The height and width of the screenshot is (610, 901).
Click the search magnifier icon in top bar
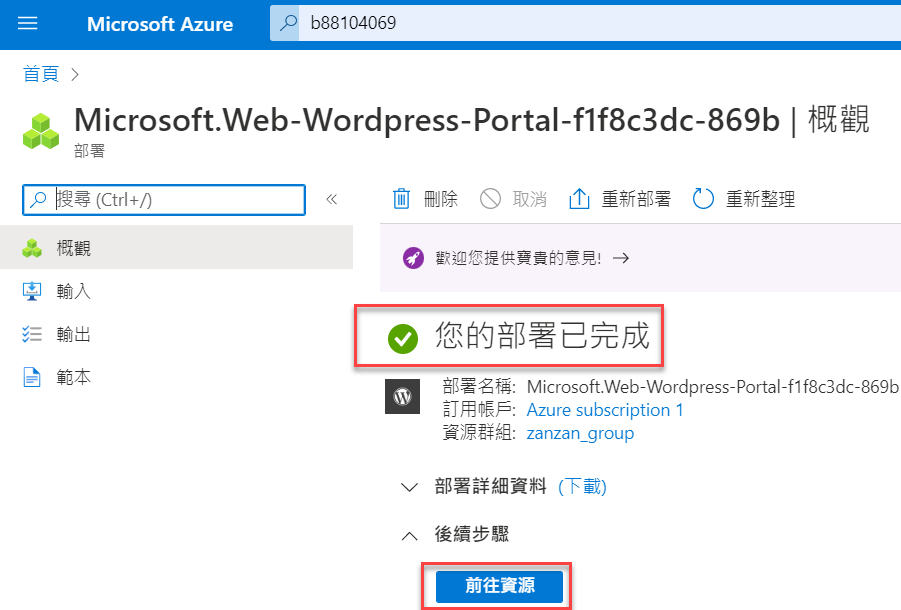[x=286, y=23]
